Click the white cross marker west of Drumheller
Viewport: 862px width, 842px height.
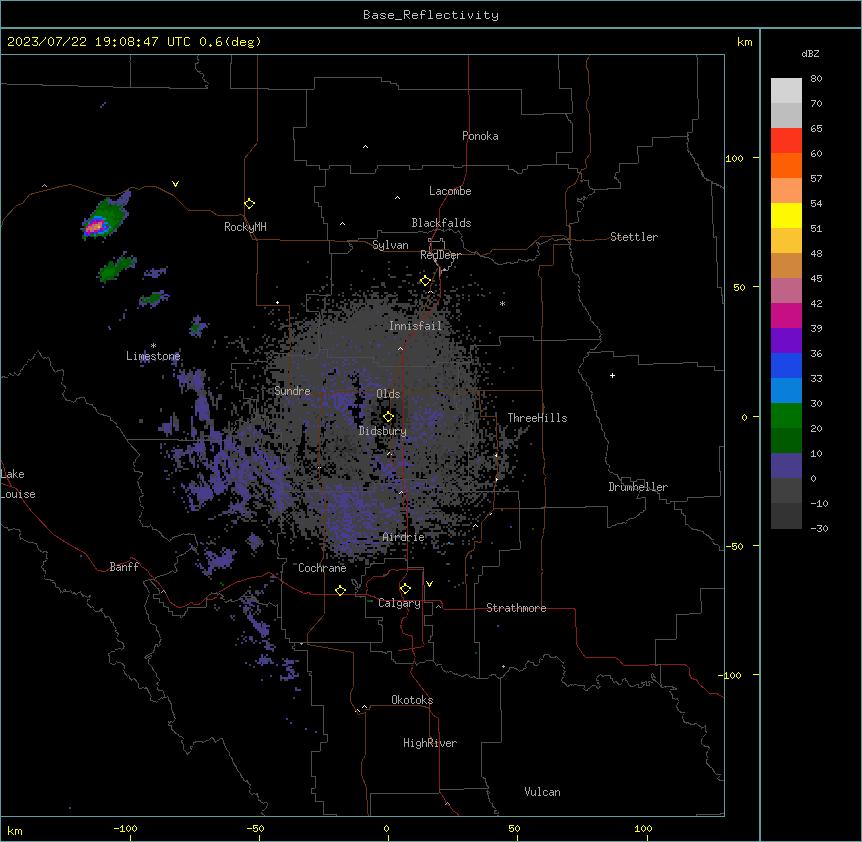pyautogui.click(x=612, y=375)
